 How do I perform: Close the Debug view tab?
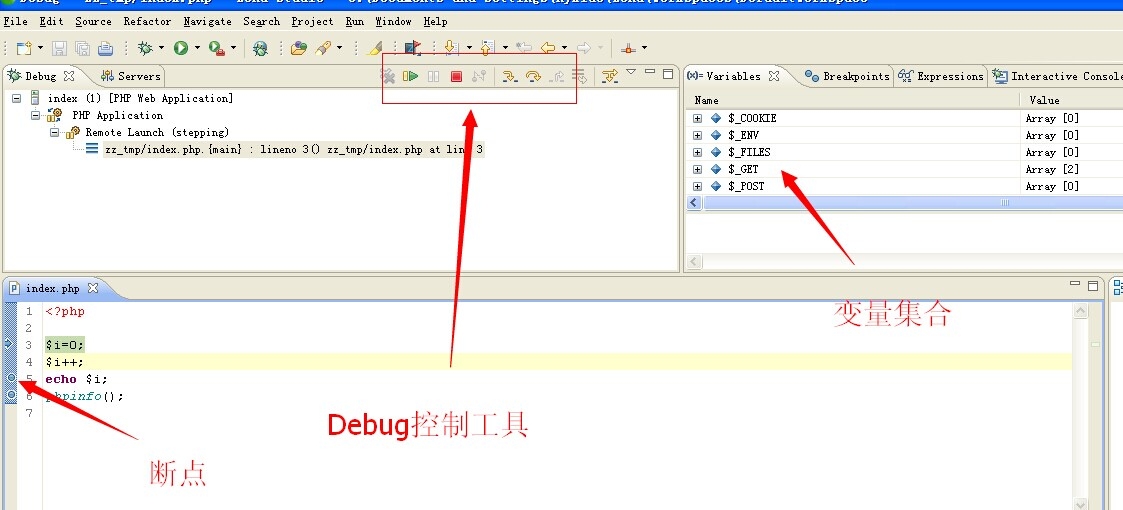(x=69, y=75)
